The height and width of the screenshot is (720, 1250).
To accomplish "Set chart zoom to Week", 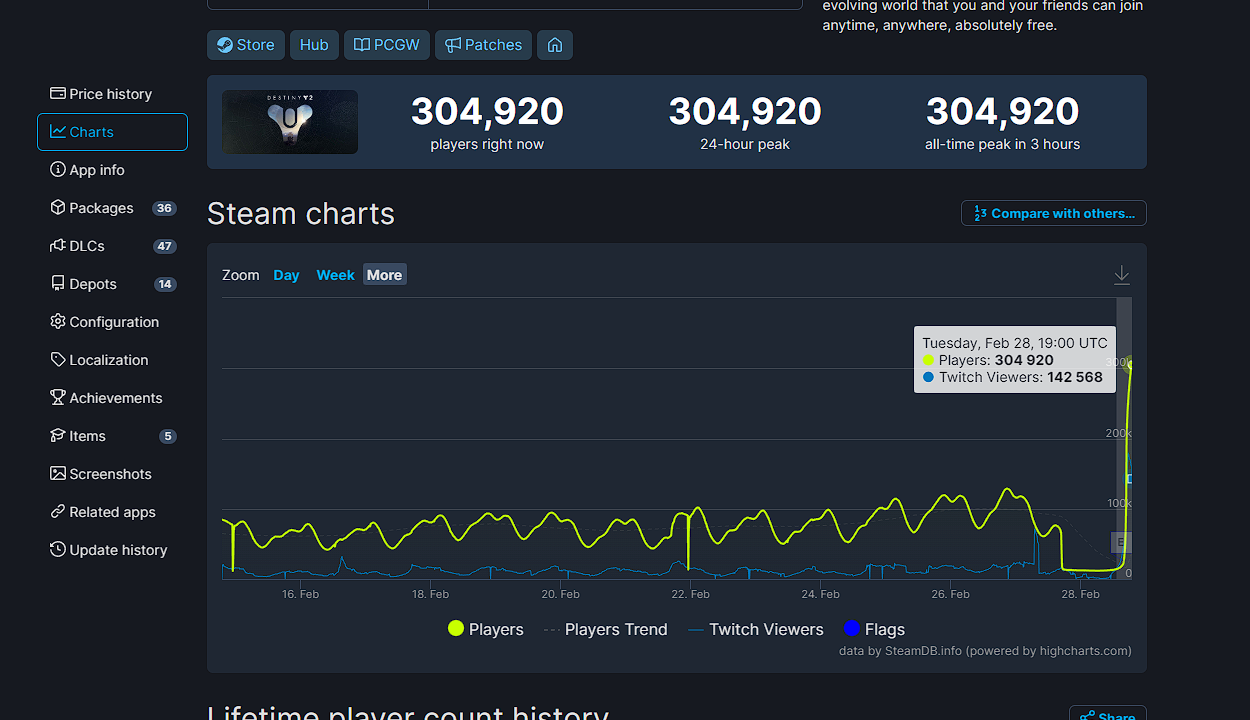I will (335, 275).
